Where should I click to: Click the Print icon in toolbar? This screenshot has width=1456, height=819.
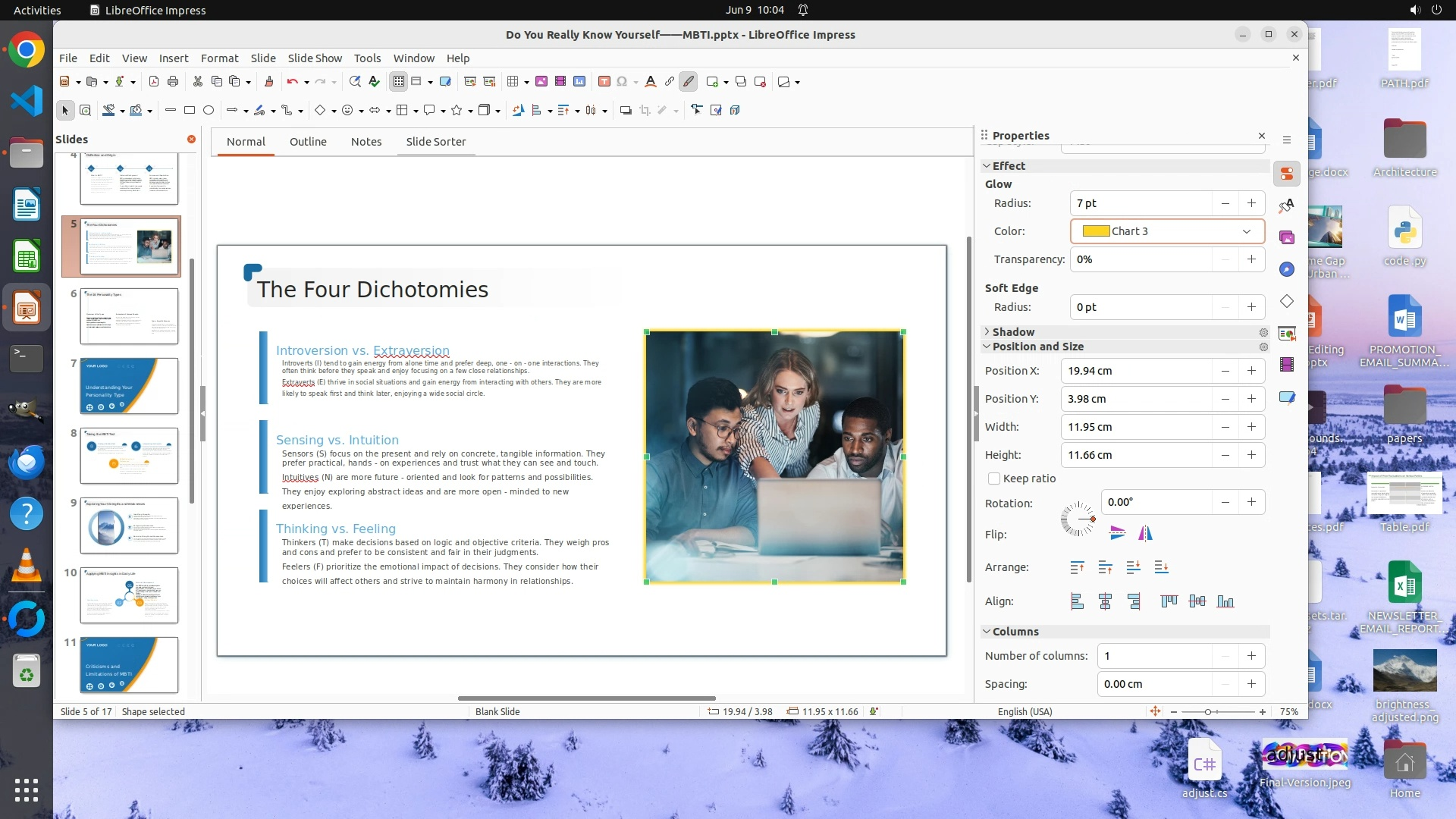[x=173, y=82]
